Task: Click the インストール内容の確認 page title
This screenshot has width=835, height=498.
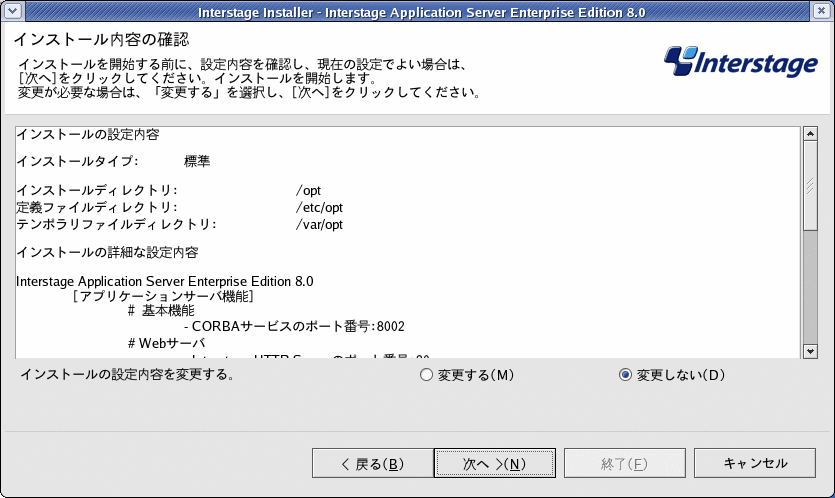Action: (101, 39)
